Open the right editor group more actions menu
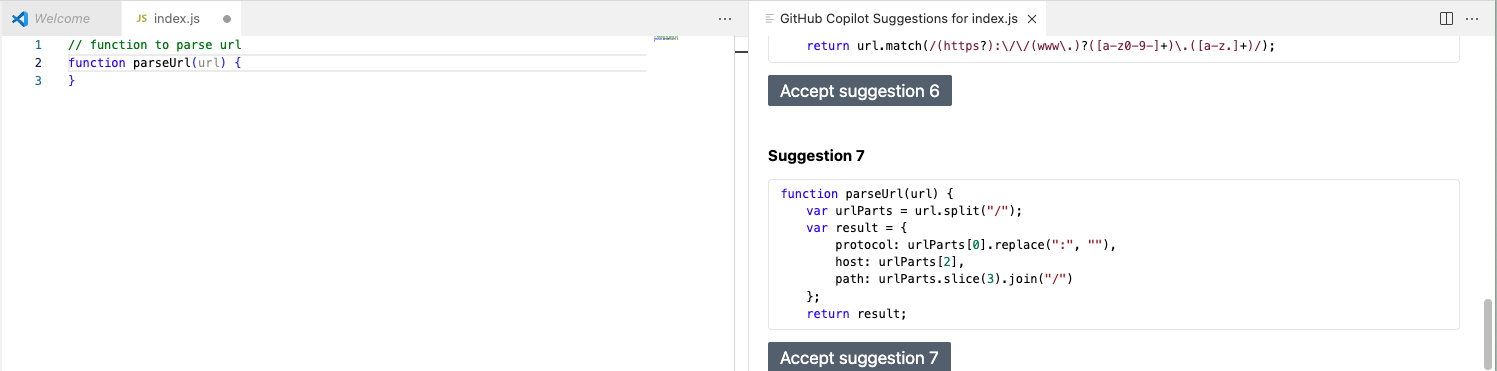 coord(1472,18)
